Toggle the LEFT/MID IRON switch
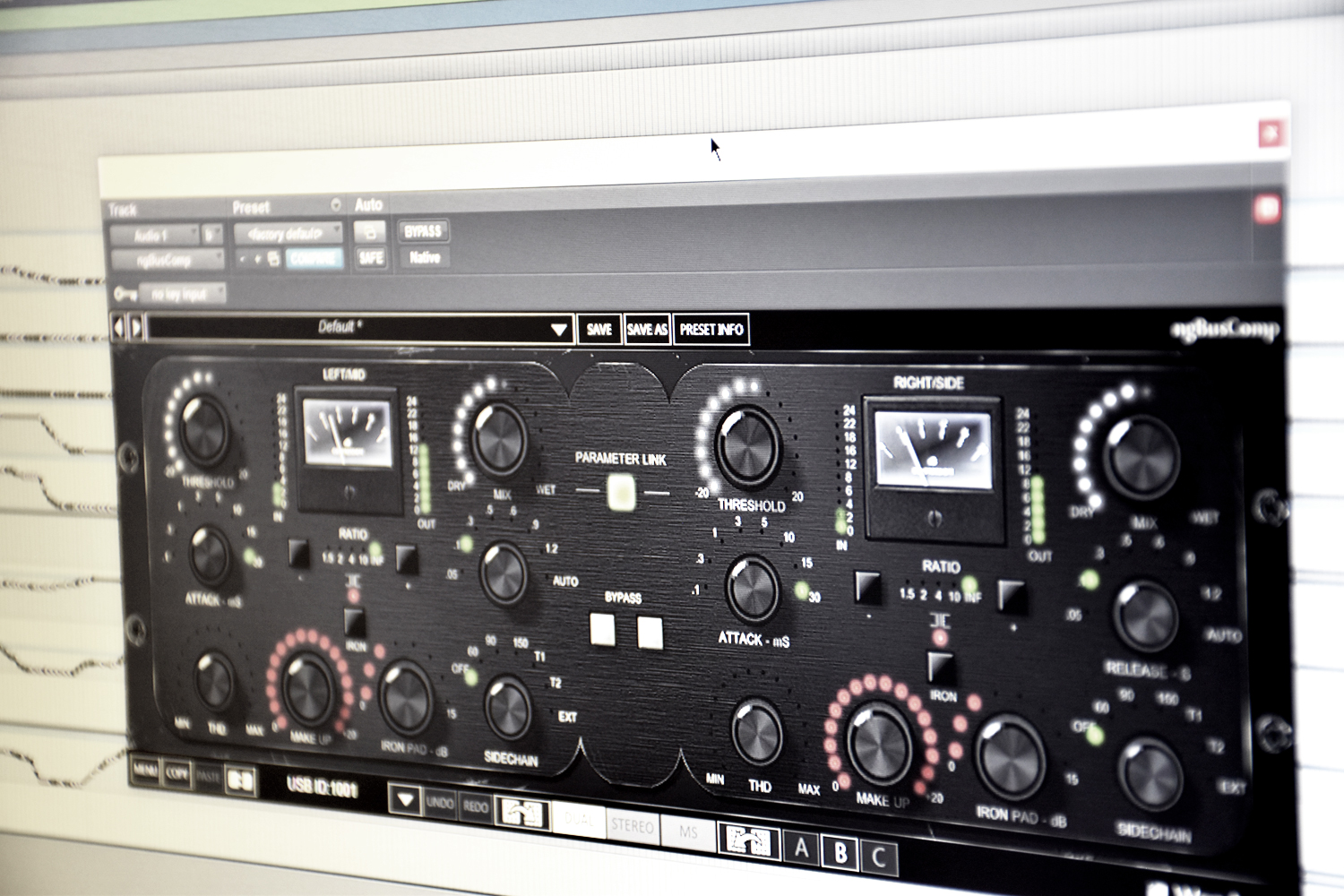This screenshot has width=1344, height=896. click(354, 621)
